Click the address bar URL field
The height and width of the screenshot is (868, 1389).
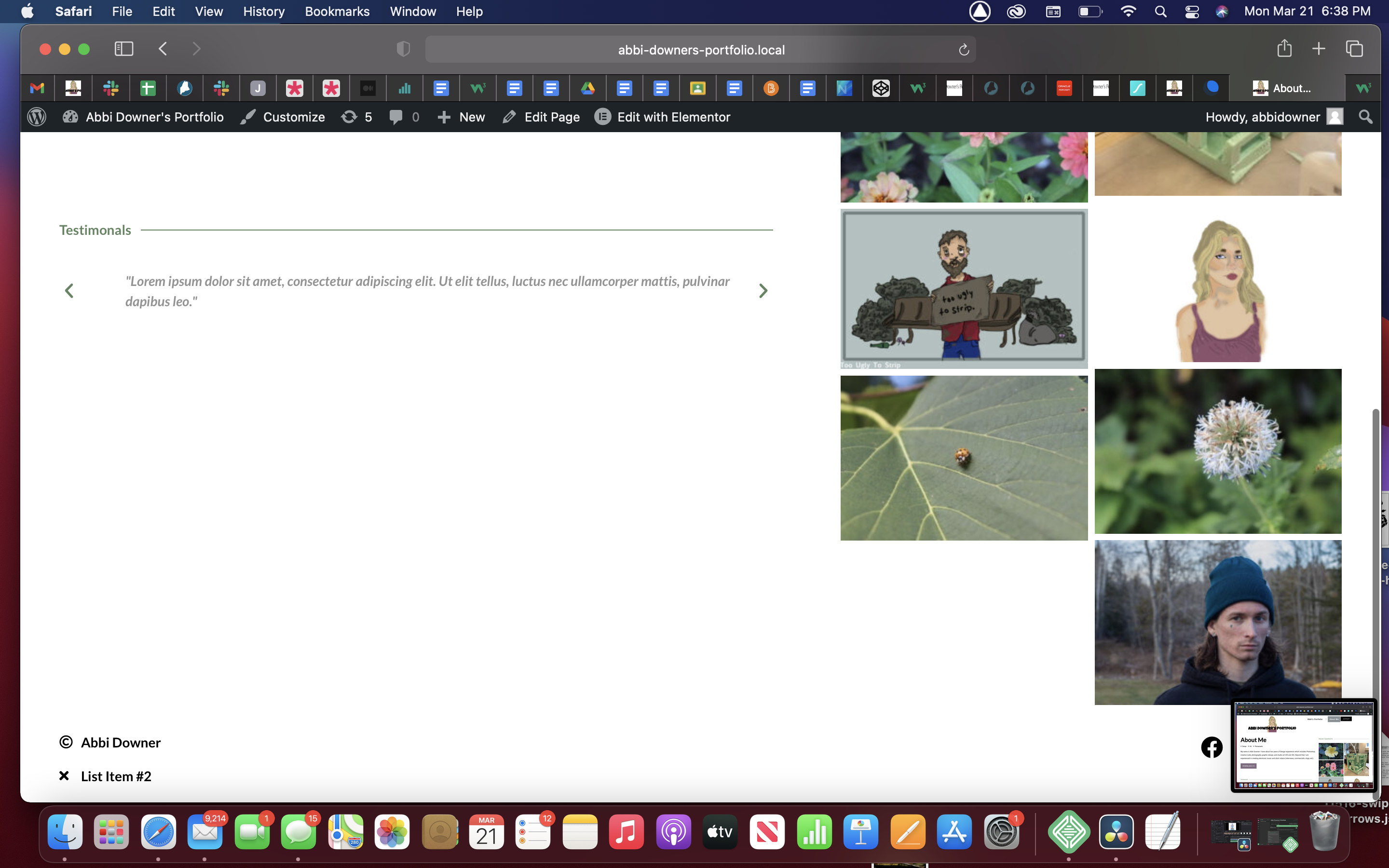point(700,50)
